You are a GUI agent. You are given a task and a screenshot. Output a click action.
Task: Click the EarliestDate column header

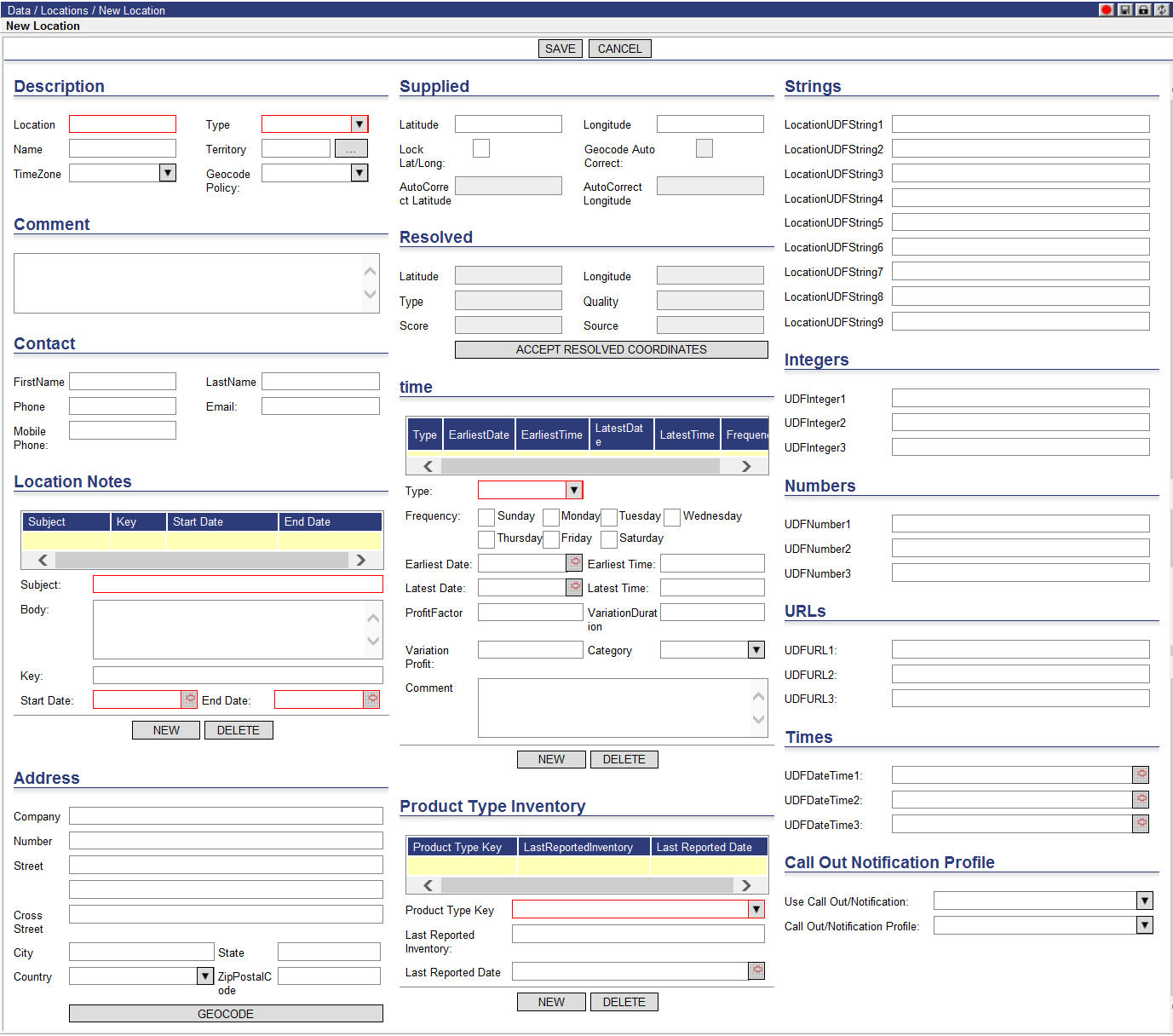point(479,435)
